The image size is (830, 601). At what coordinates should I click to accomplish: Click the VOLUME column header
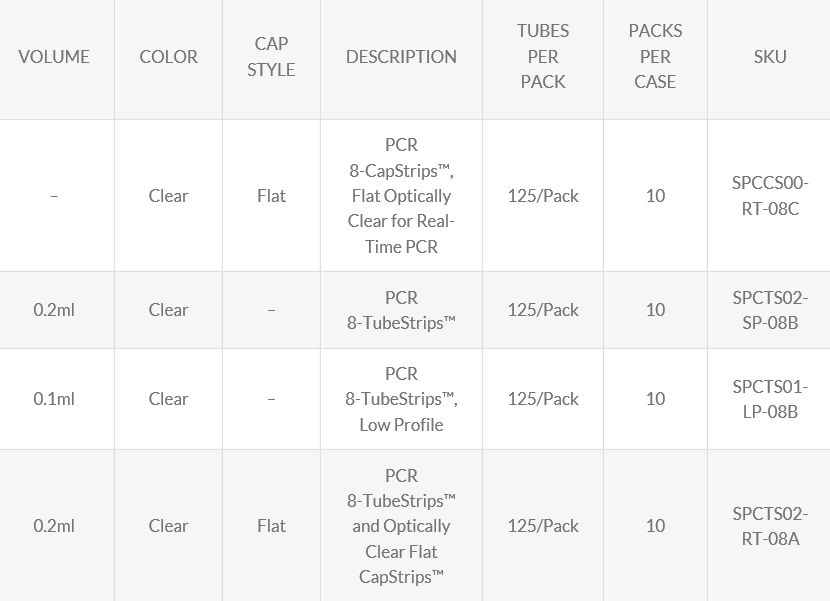click(x=54, y=57)
